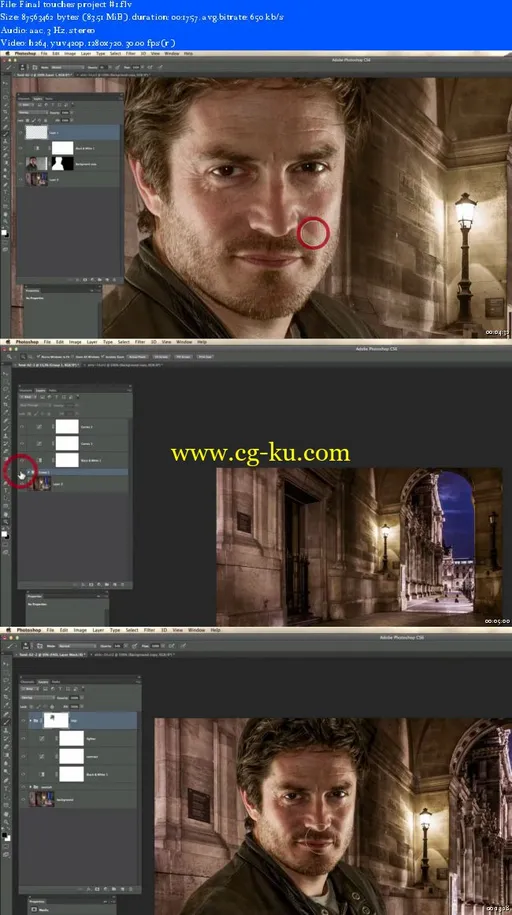
Task: Select the Brush tool in middle frame toolbar
Action: [x=6, y=428]
